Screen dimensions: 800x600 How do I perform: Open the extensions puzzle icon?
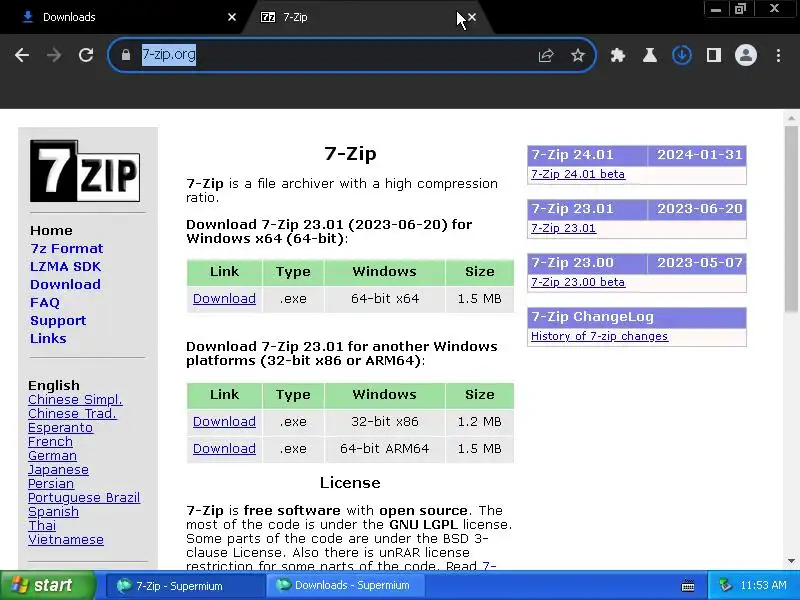click(x=618, y=55)
